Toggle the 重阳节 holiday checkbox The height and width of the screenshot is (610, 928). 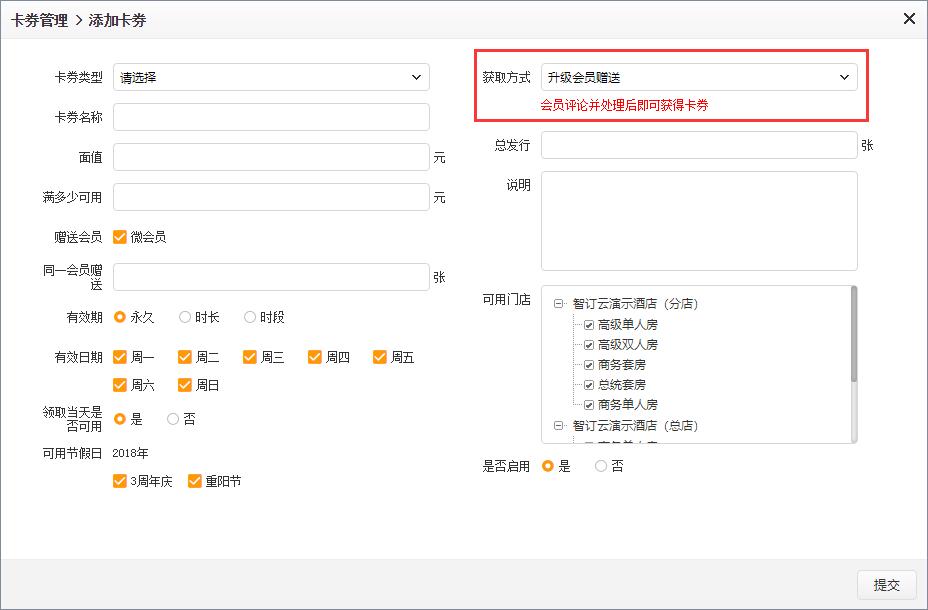click(x=195, y=481)
